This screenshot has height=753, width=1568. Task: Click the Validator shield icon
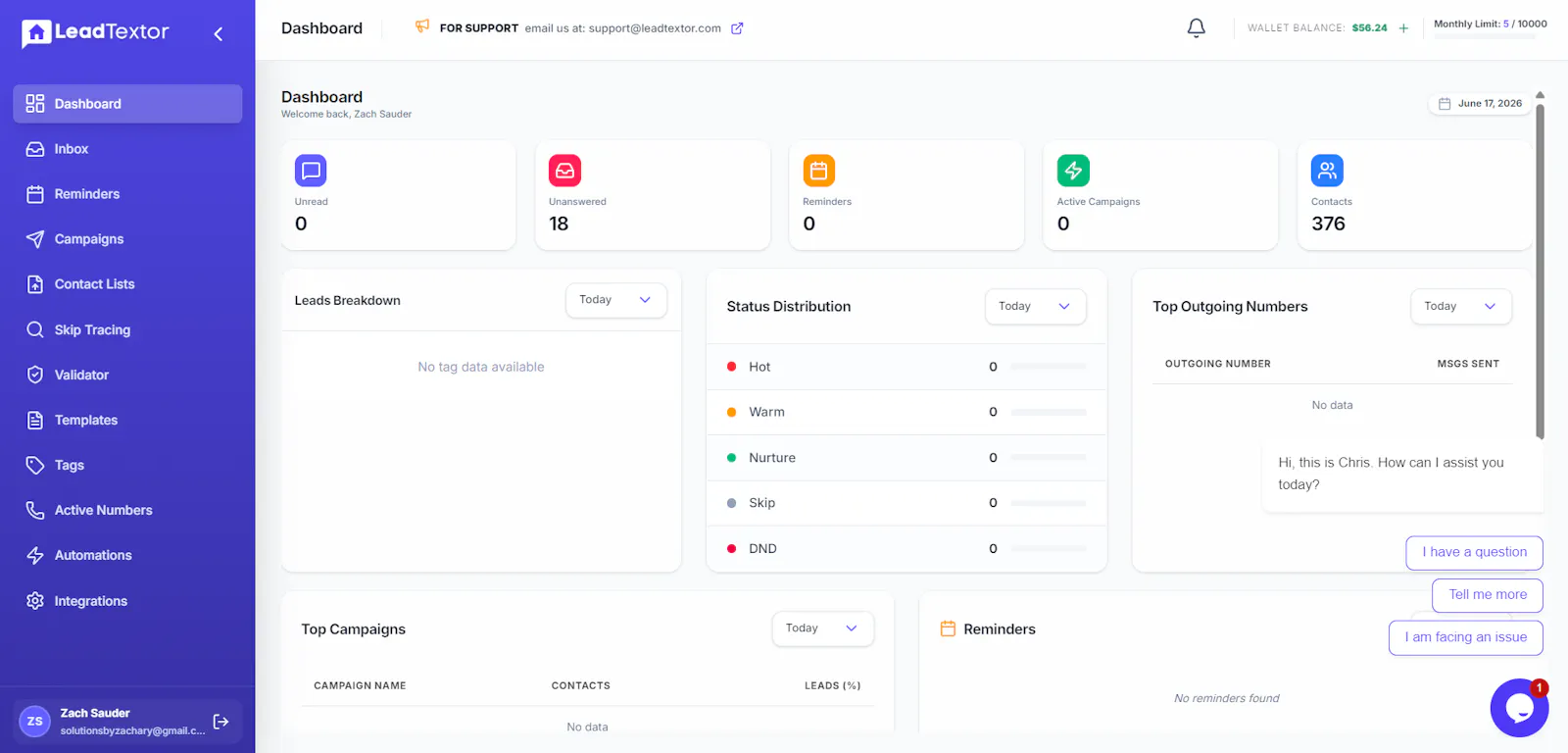35,375
